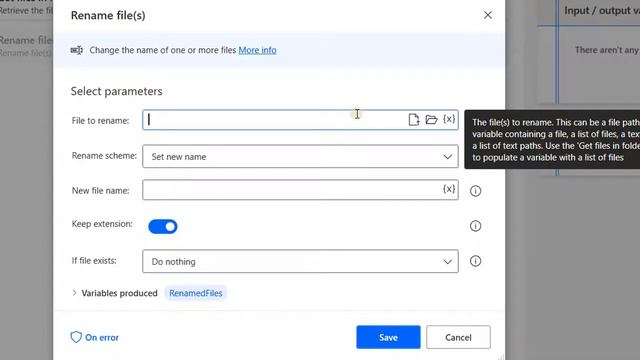
Task: Click the select file icon in File to rename
Action: [413, 120]
